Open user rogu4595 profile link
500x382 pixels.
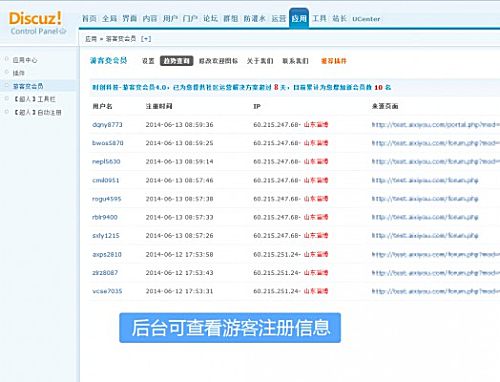(107, 199)
